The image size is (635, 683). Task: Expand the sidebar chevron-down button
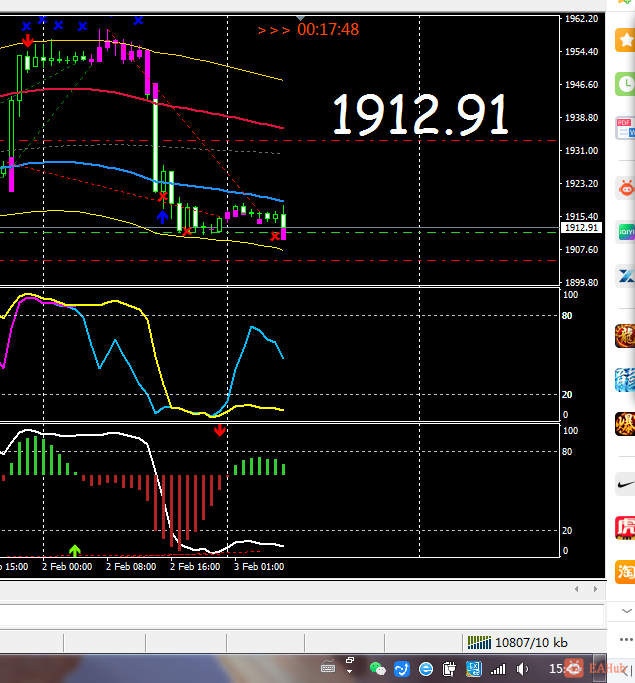[x=627, y=611]
